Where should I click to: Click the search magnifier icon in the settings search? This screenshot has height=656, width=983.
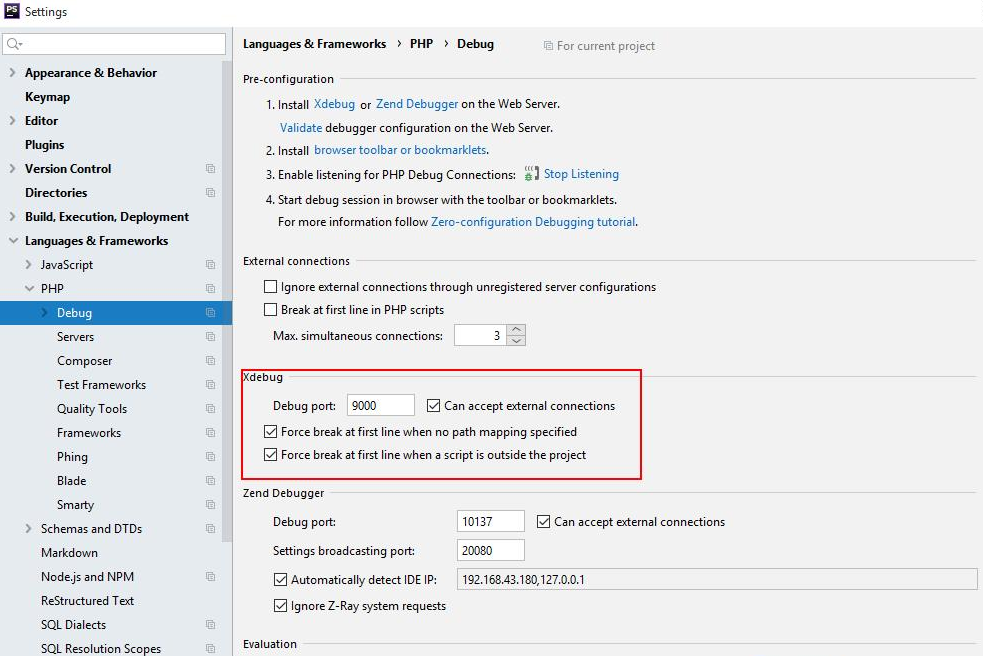coord(14,44)
